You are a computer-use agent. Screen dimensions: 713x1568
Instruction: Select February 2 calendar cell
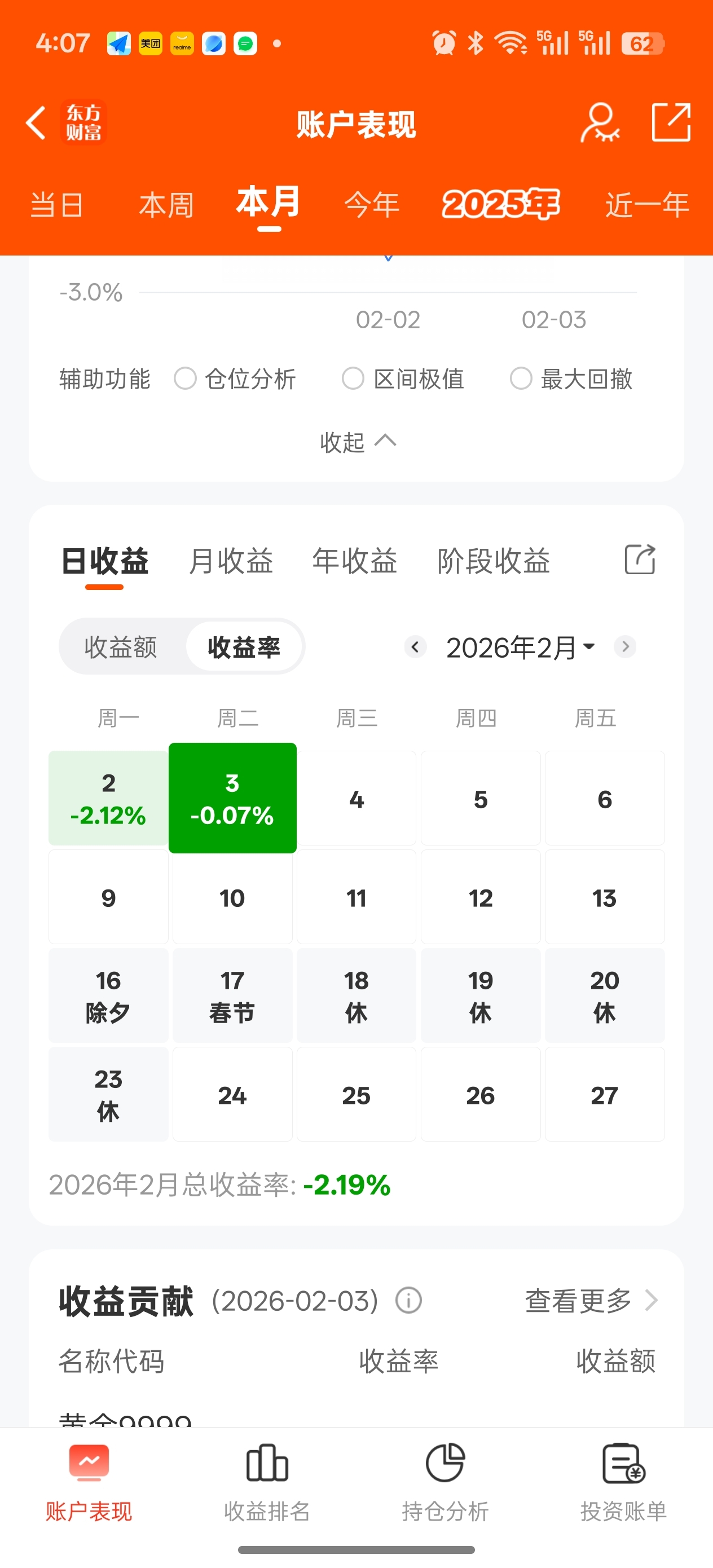(108, 798)
